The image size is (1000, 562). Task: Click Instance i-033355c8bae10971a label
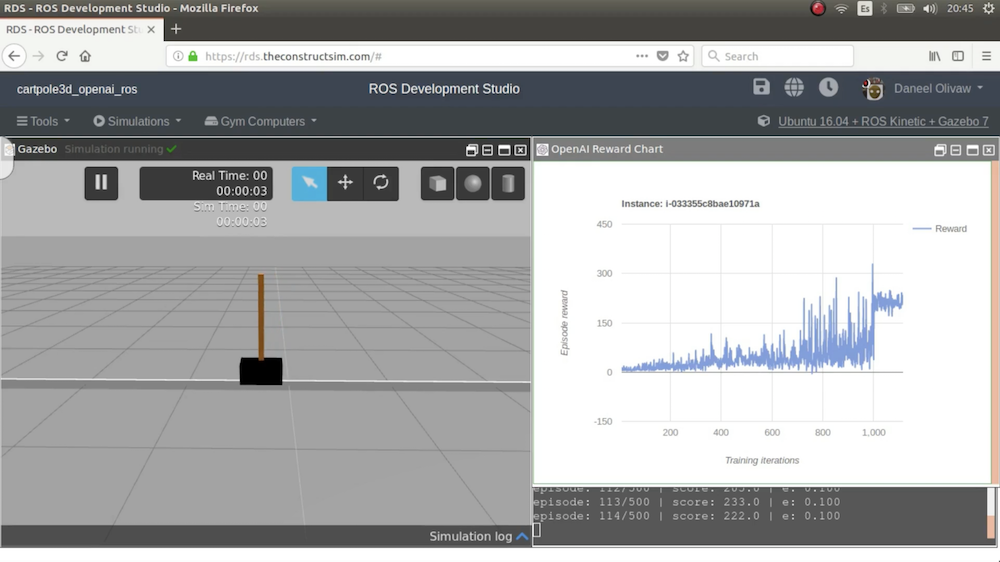[x=690, y=203]
